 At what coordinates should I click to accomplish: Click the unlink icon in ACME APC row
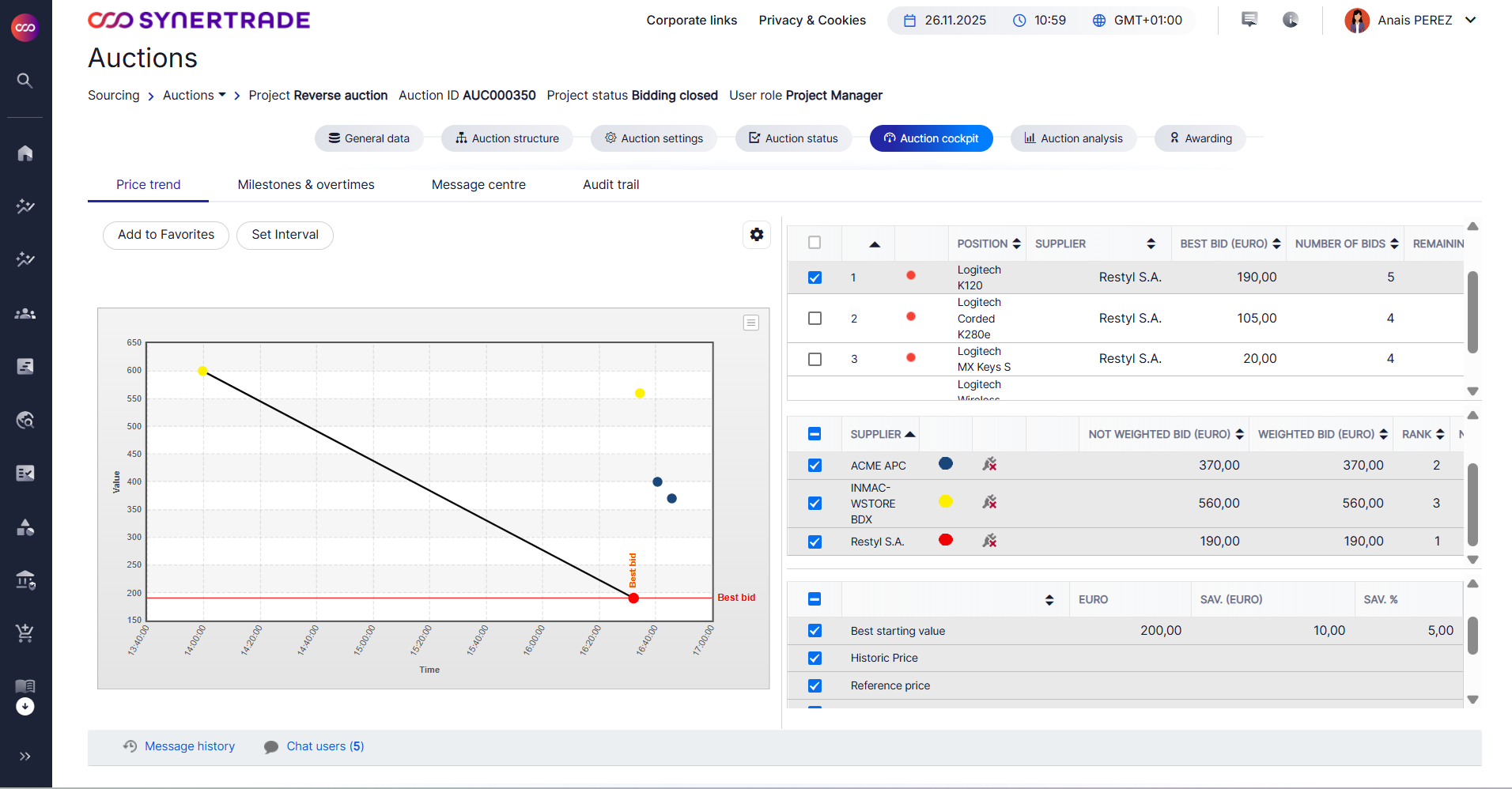coord(989,465)
